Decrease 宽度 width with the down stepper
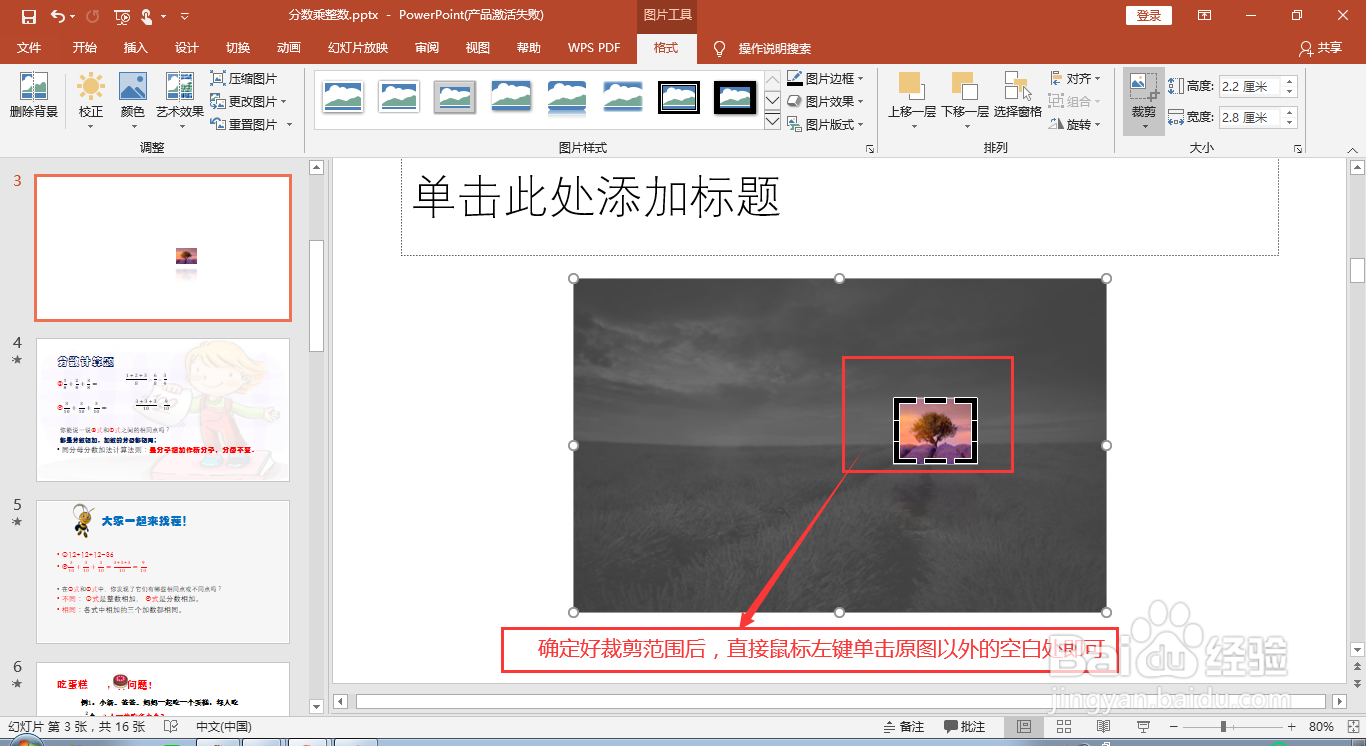The image size is (1366, 746). pos(1290,123)
